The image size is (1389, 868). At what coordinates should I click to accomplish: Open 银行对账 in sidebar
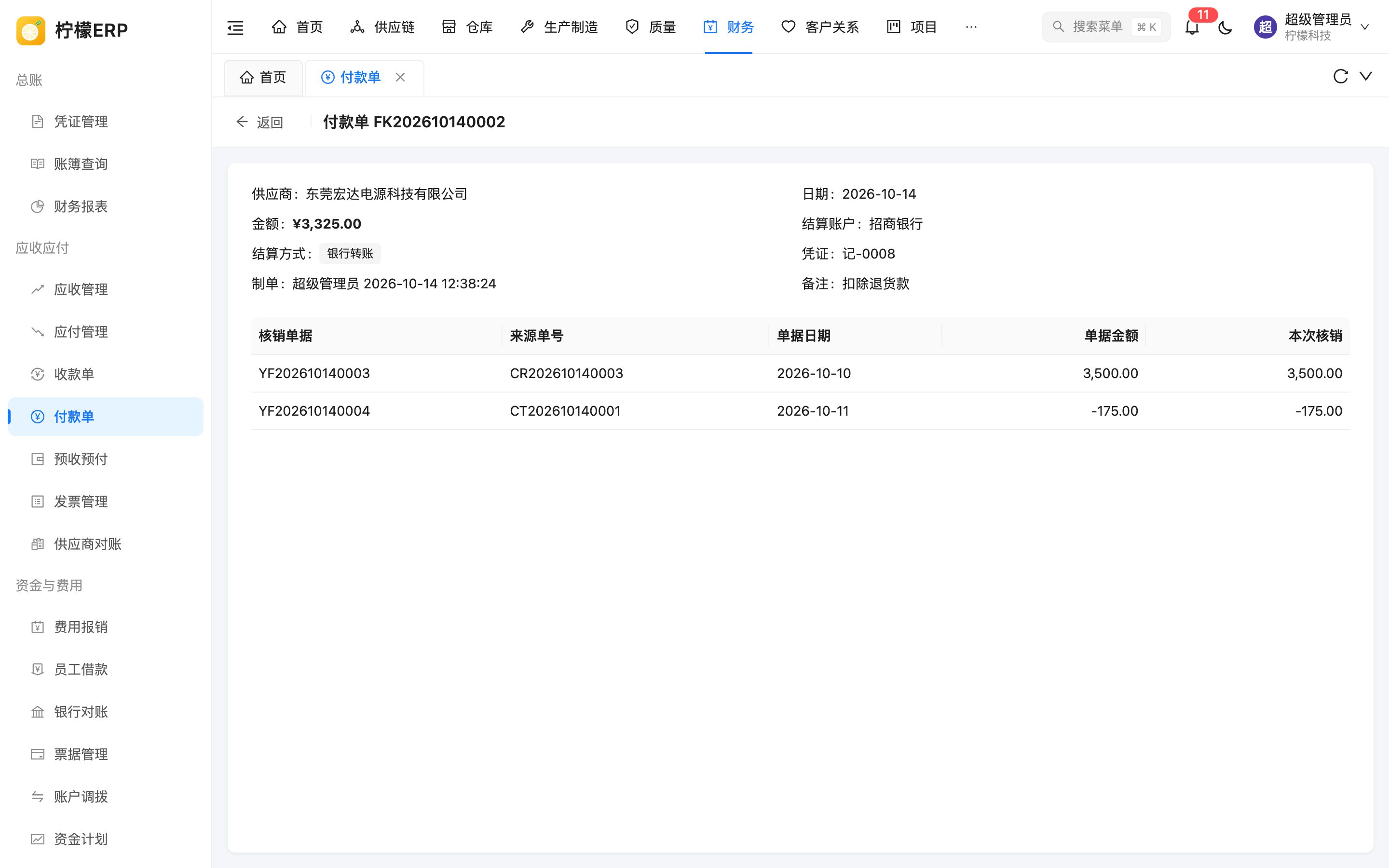pyautogui.click(x=106, y=712)
